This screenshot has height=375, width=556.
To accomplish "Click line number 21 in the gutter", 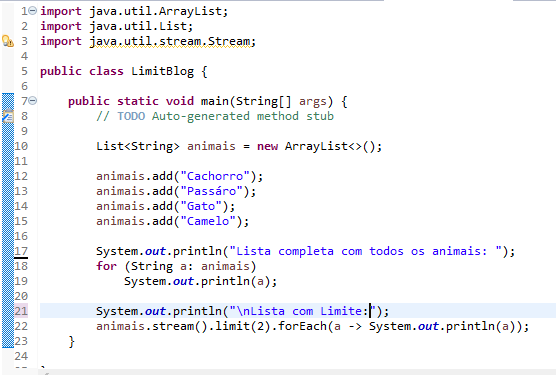I will (21, 311).
